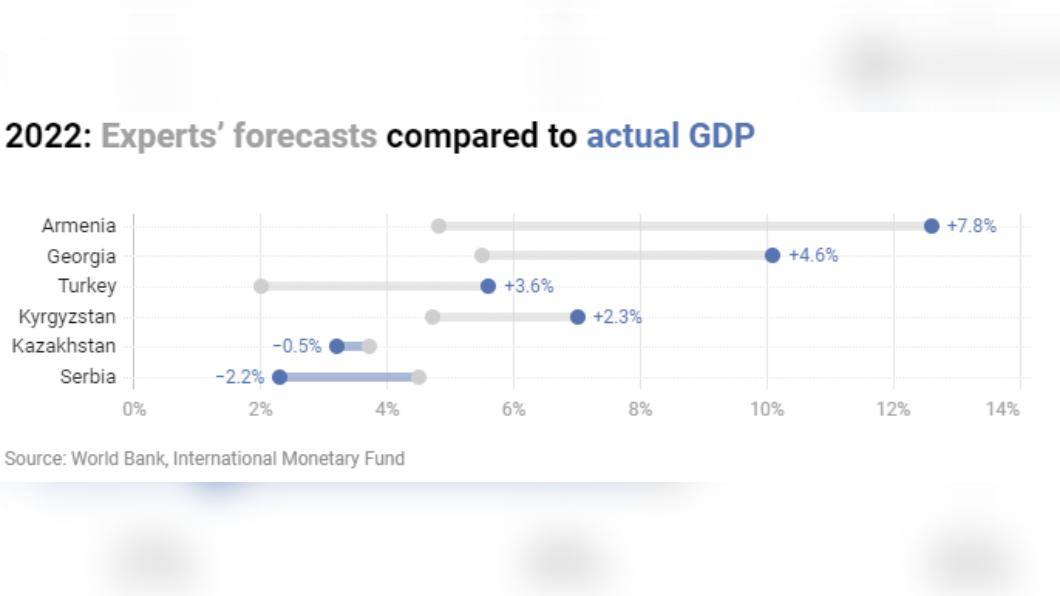This screenshot has width=1060, height=596.
Task: Select Kyrgyzstan's blue actual GDP dot
Action: coord(577,317)
